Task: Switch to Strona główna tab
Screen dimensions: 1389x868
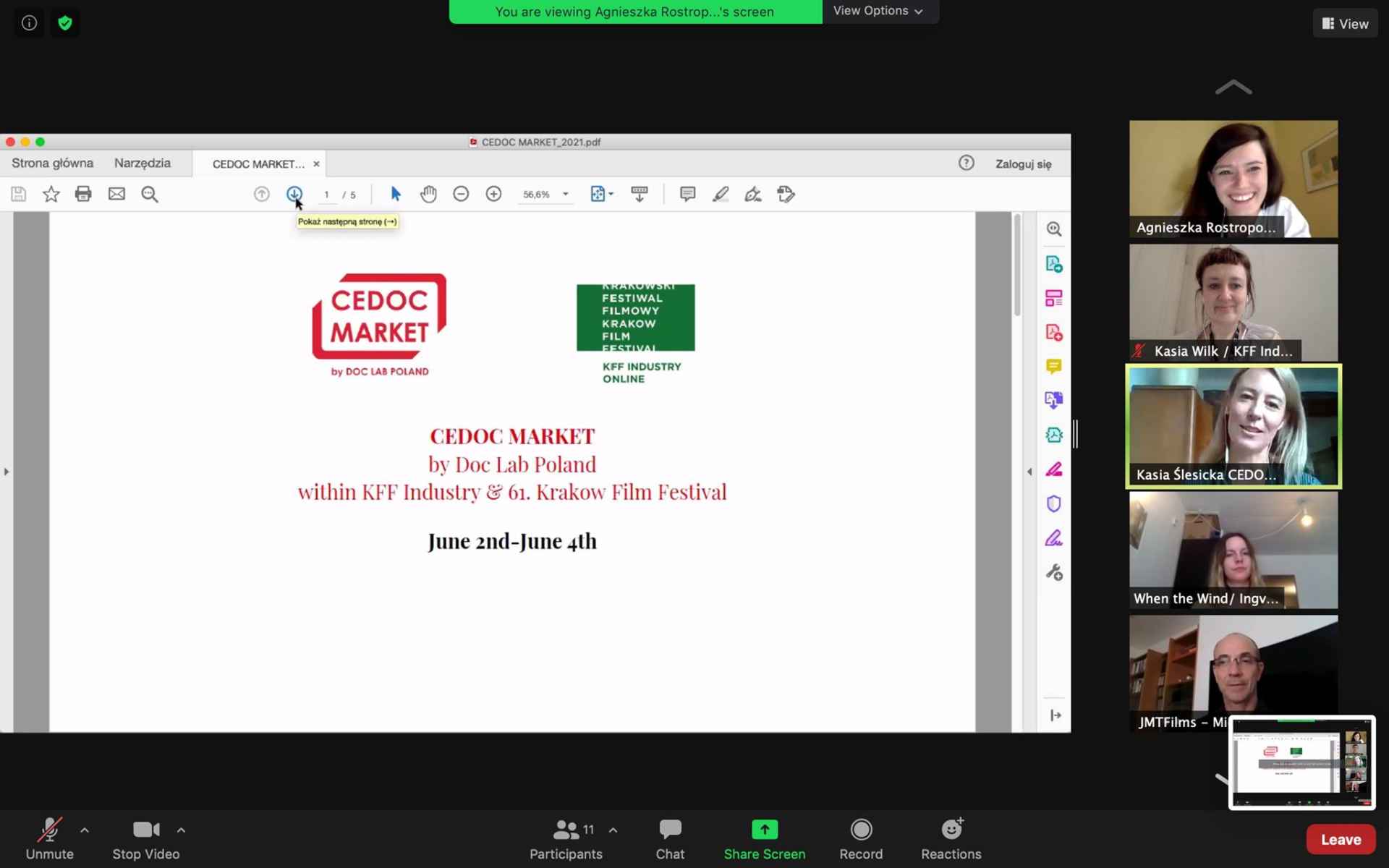Action: tap(52, 163)
